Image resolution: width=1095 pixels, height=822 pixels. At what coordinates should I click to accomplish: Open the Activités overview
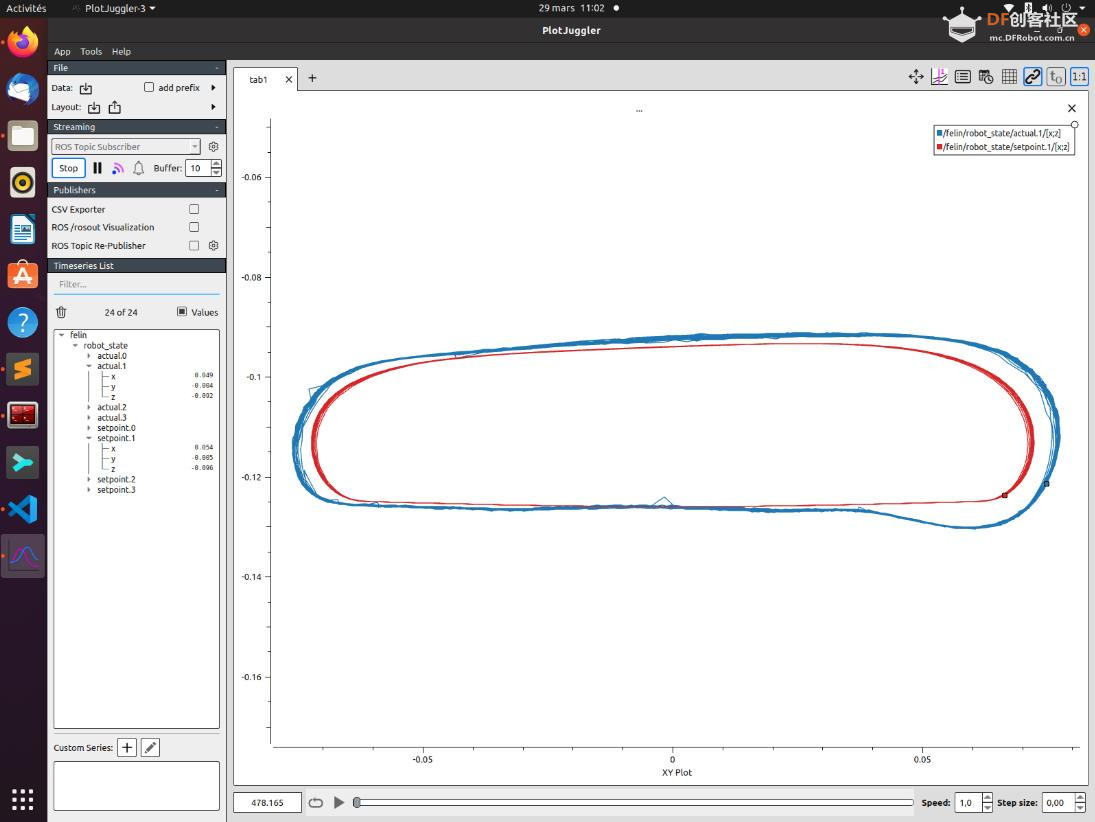[26, 8]
